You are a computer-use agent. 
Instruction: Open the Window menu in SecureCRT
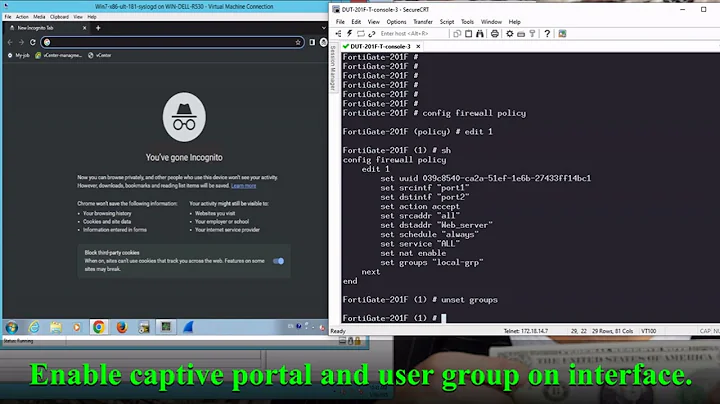click(x=491, y=22)
